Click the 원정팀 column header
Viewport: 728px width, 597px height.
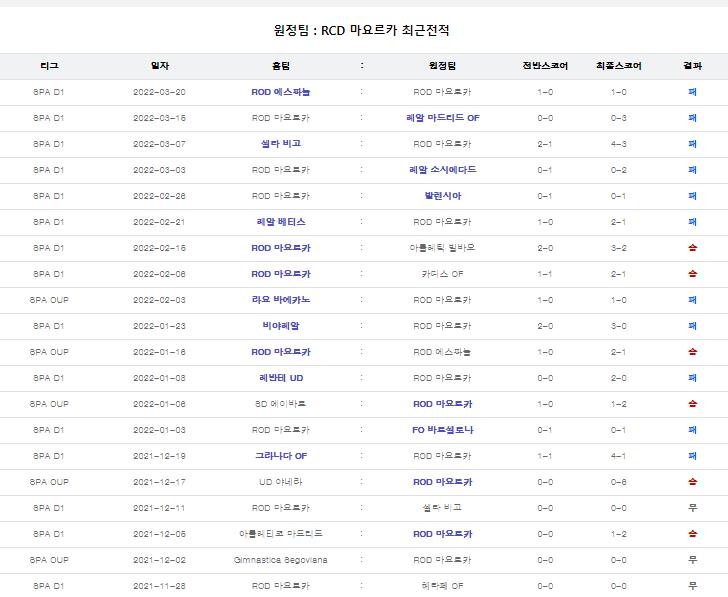442,66
